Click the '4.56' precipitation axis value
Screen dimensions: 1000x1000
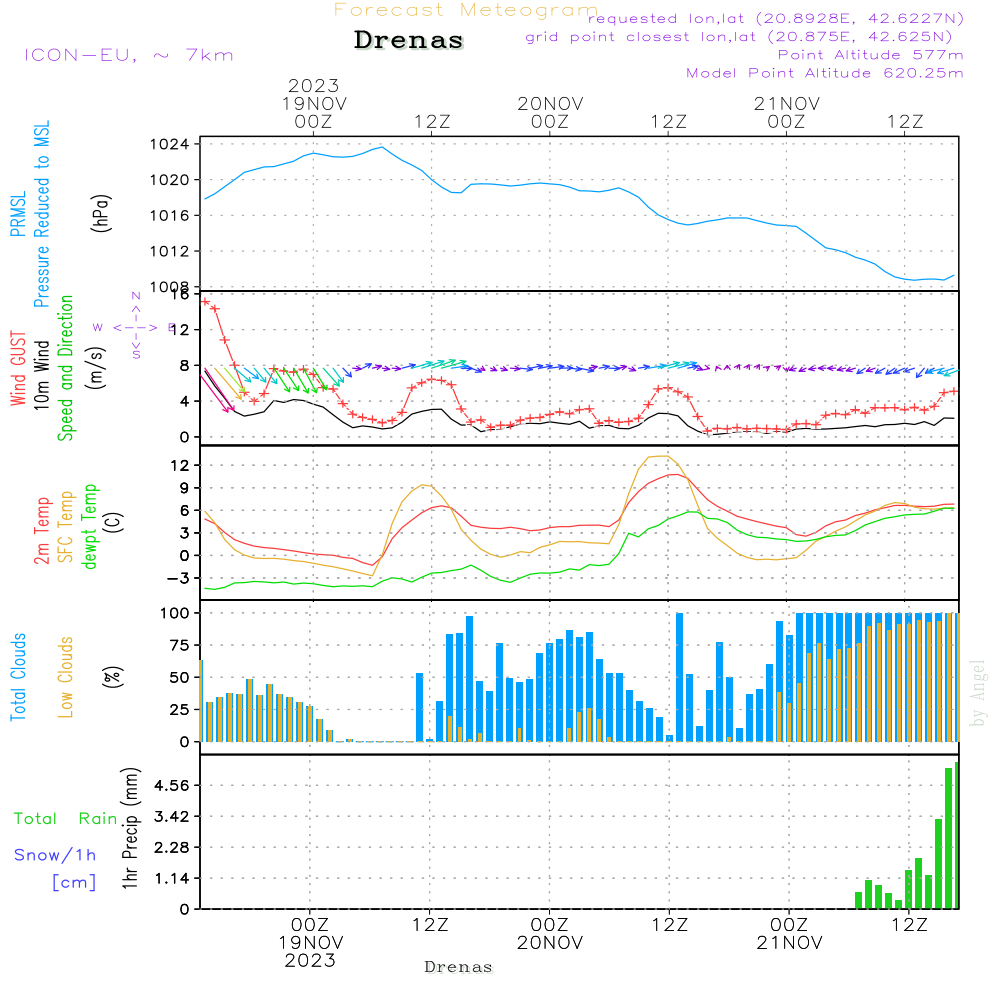coord(172,785)
